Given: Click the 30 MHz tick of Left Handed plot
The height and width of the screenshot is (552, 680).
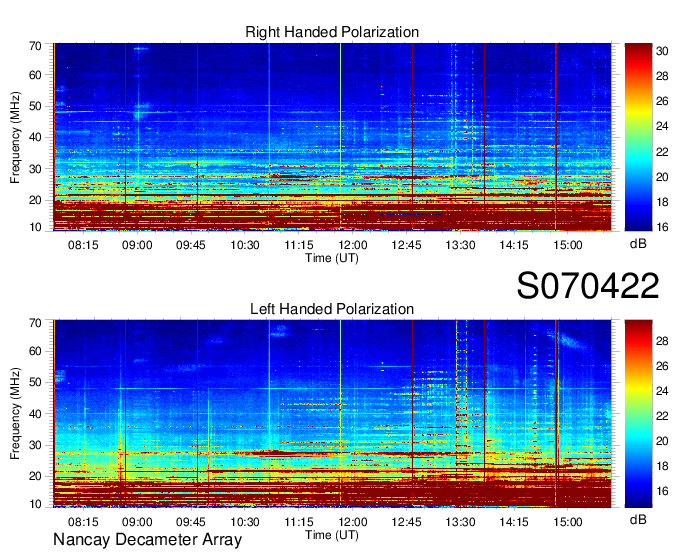Looking at the screenshot, I should coord(35,445).
